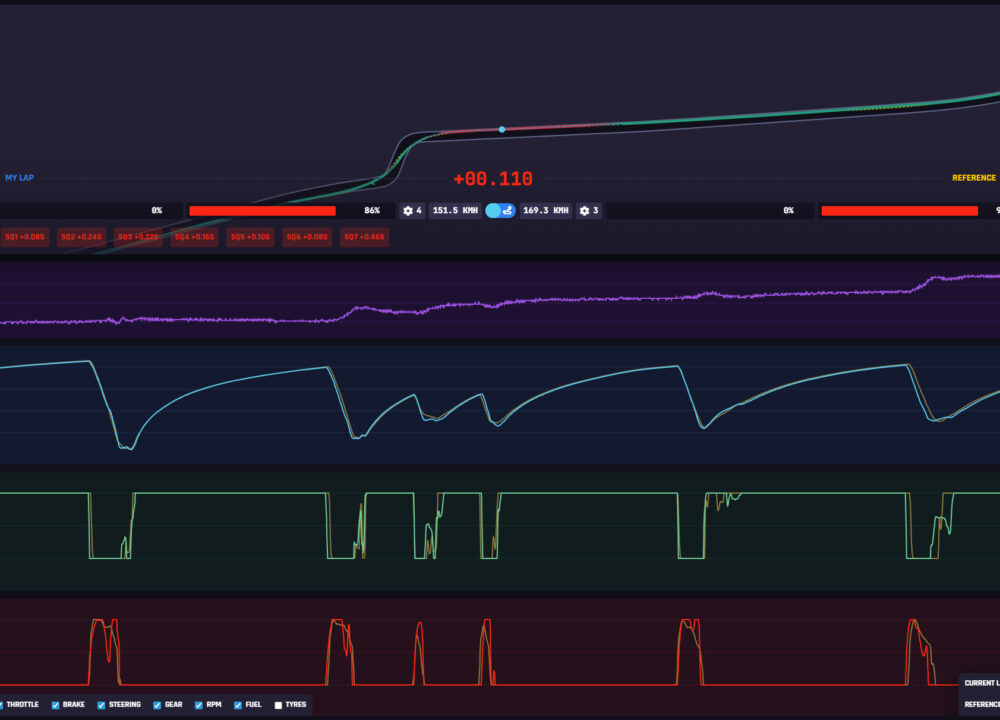This screenshot has height=720, width=1000.
Task: Uncheck the Fuel checkbox
Action: coord(238,705)
